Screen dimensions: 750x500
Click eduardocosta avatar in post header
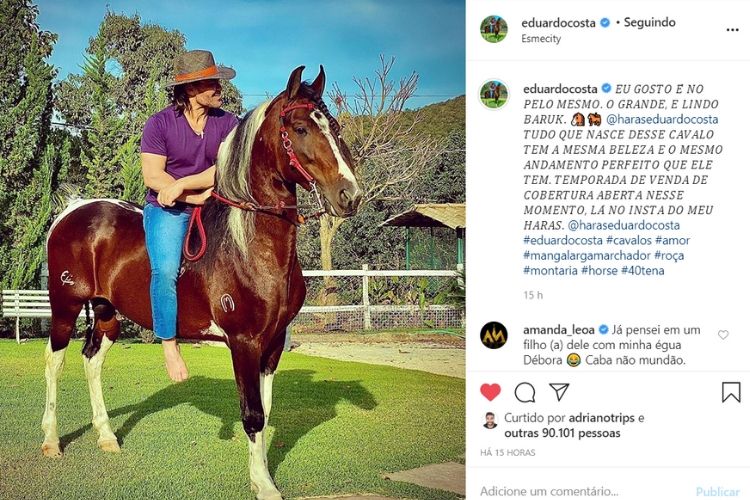click(493, 29)
